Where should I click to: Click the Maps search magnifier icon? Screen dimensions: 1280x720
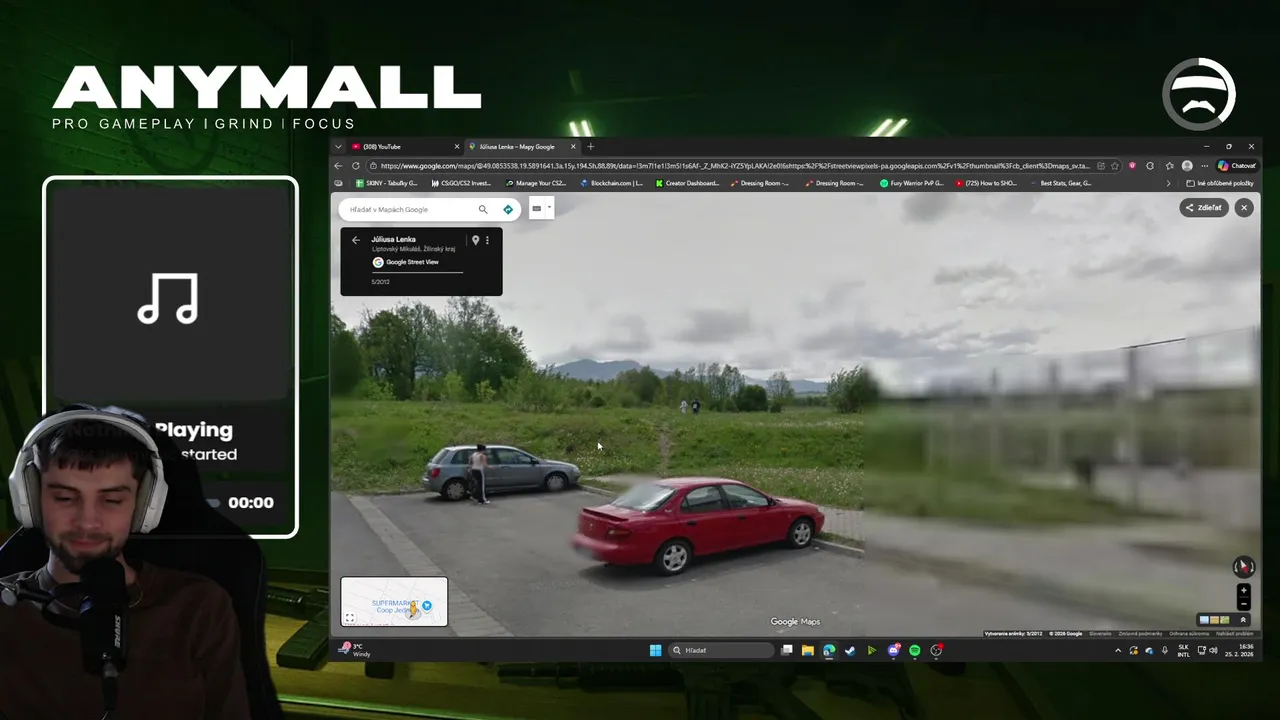click(x=483, y=209)
